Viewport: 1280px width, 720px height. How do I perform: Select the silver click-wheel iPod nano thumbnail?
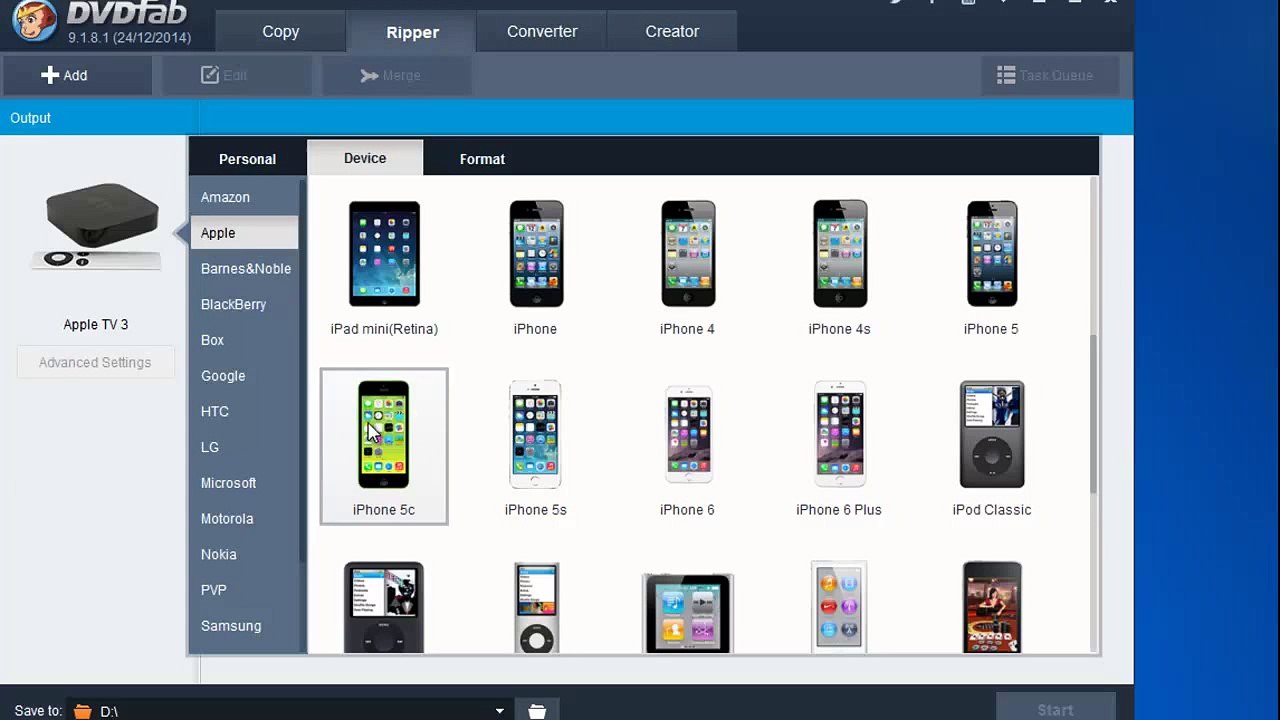tap(536, 607)
